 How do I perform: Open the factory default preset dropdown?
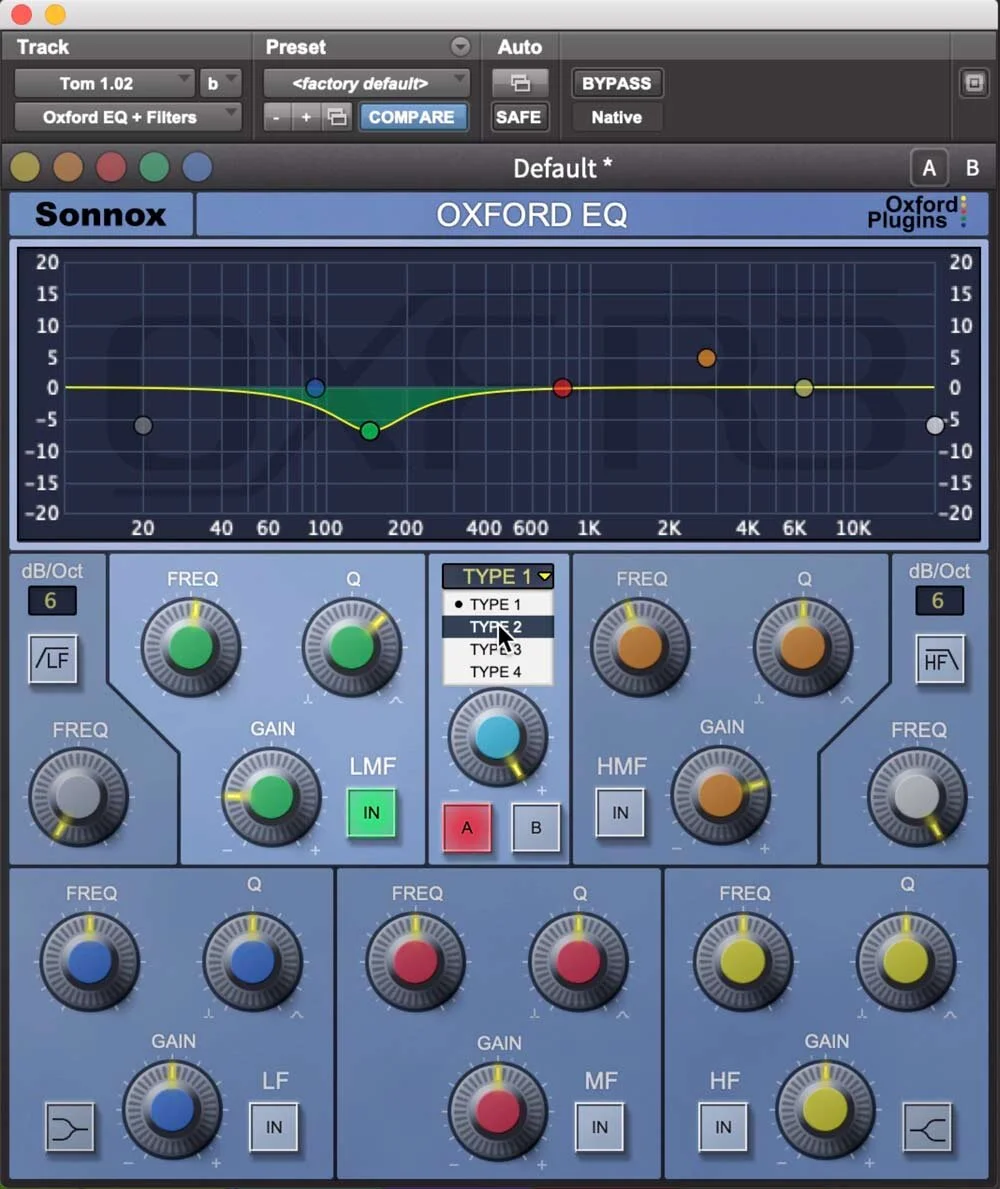coord(367,83)
